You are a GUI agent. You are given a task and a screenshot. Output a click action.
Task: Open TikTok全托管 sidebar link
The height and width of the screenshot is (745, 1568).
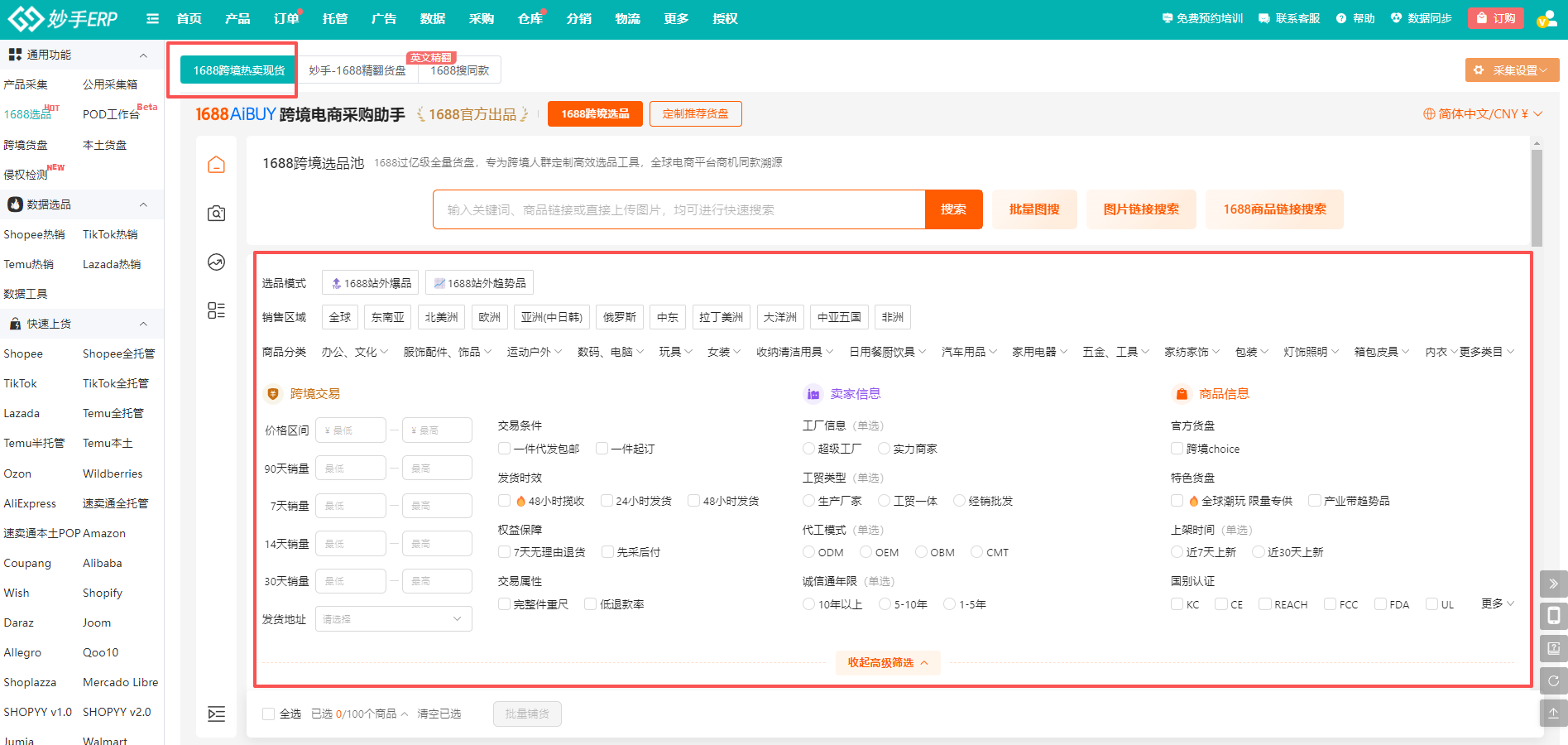116,383
